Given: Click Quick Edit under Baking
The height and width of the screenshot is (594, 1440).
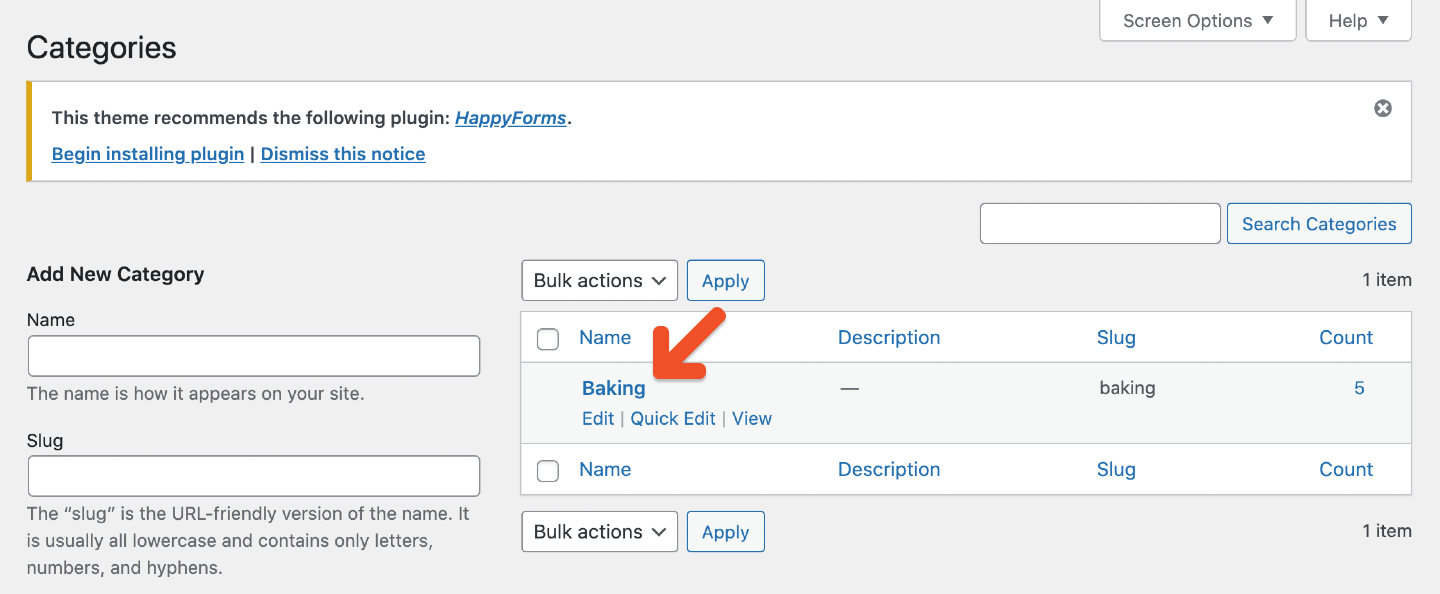Looking at the screenshot, I should (673, 419).
